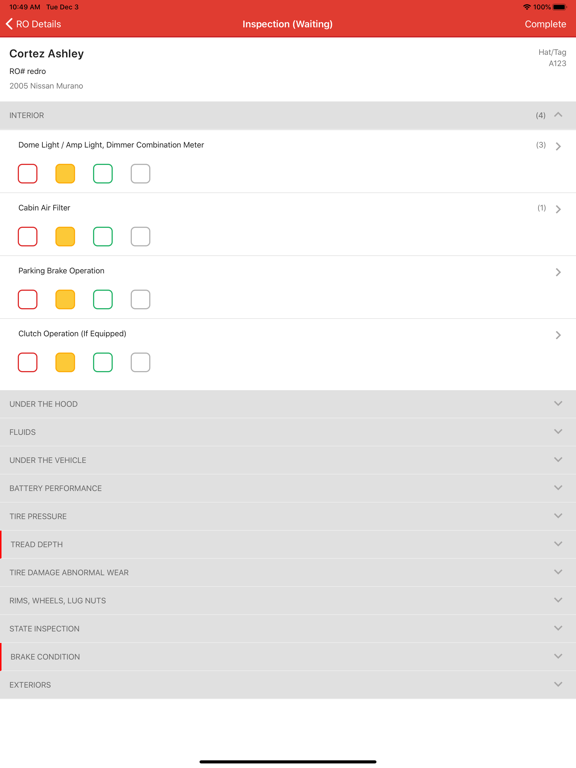576x768 pixels.
Task: Select Clutch Operation (If Equipped) label
Action: 72,334
